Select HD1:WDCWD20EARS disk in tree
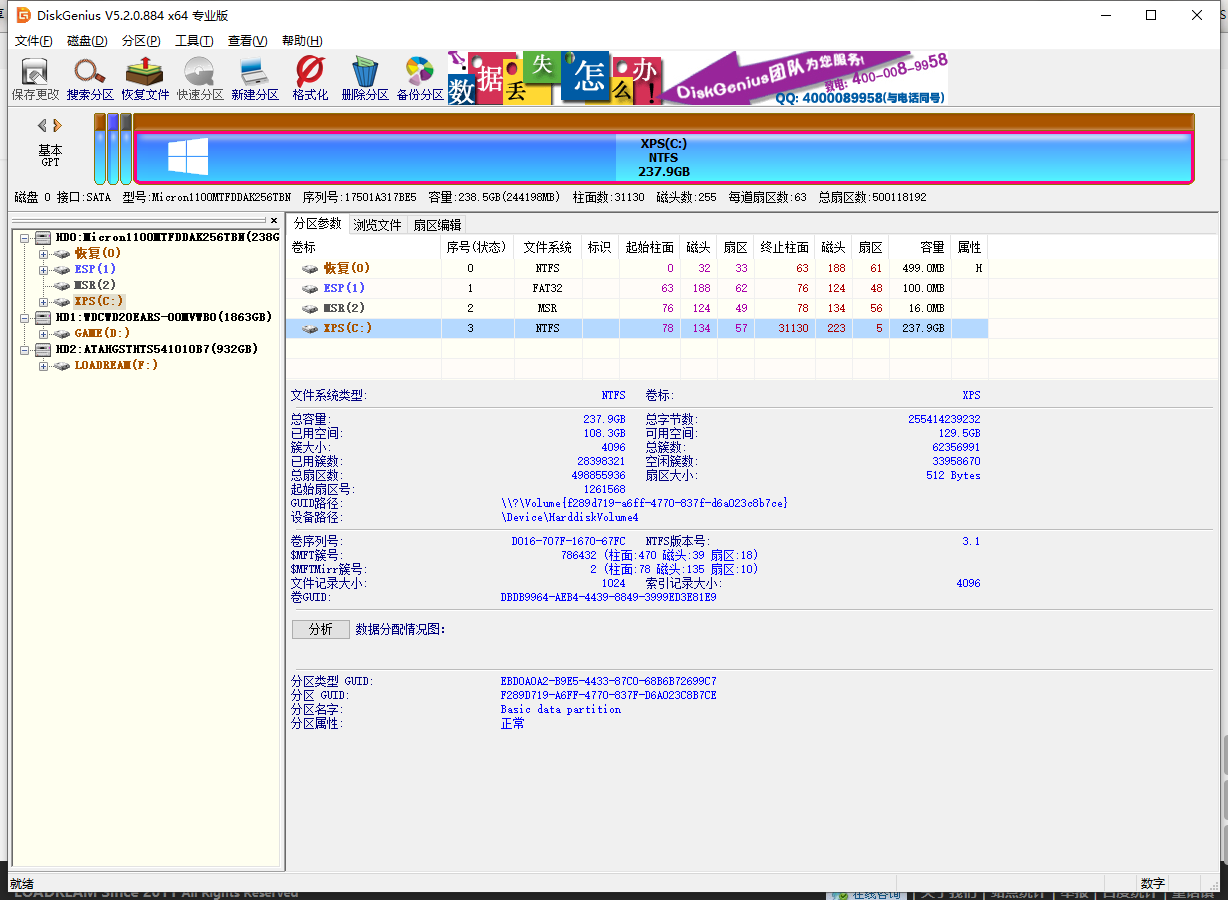Screen dimensions: 1228x900 164,318
